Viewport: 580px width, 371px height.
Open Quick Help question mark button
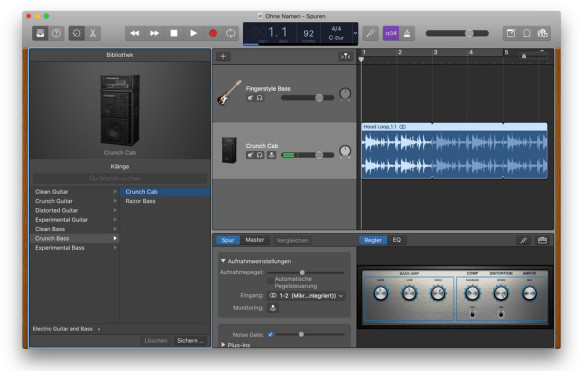coord(57,33)
